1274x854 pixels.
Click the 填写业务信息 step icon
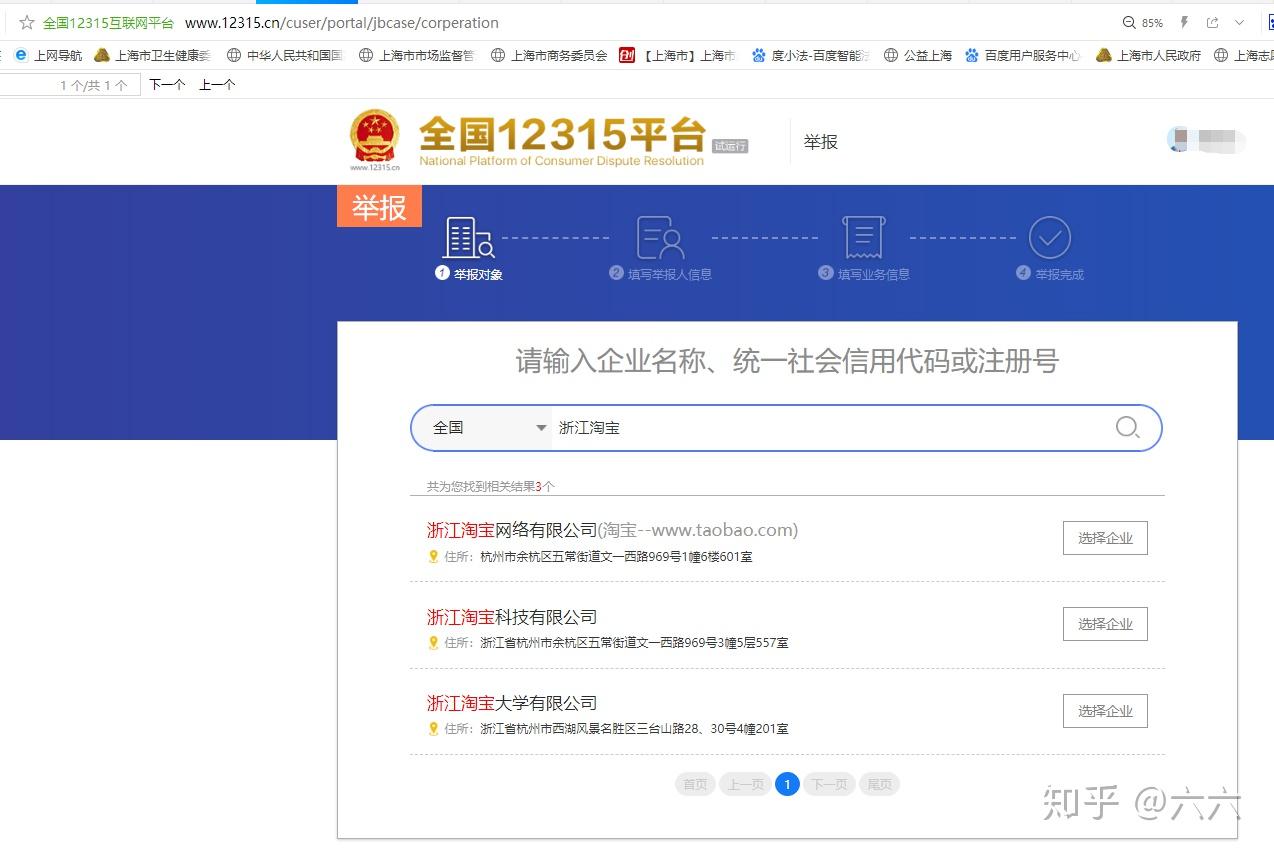pyautogui.click(x=863, y=238)
